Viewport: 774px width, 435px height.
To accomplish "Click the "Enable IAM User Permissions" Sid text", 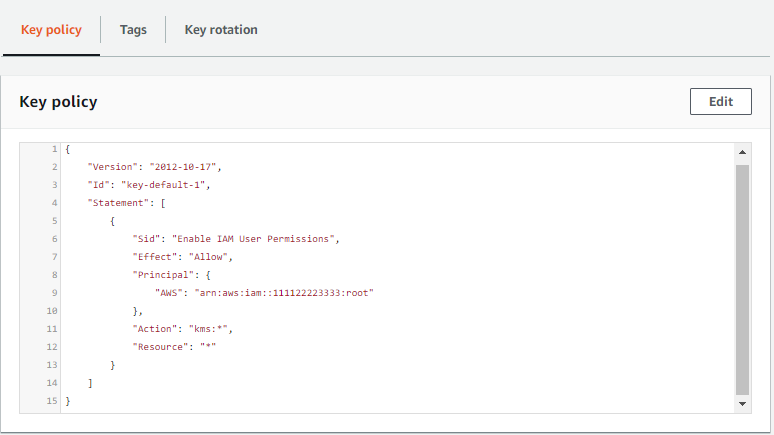I will point(256,239).
